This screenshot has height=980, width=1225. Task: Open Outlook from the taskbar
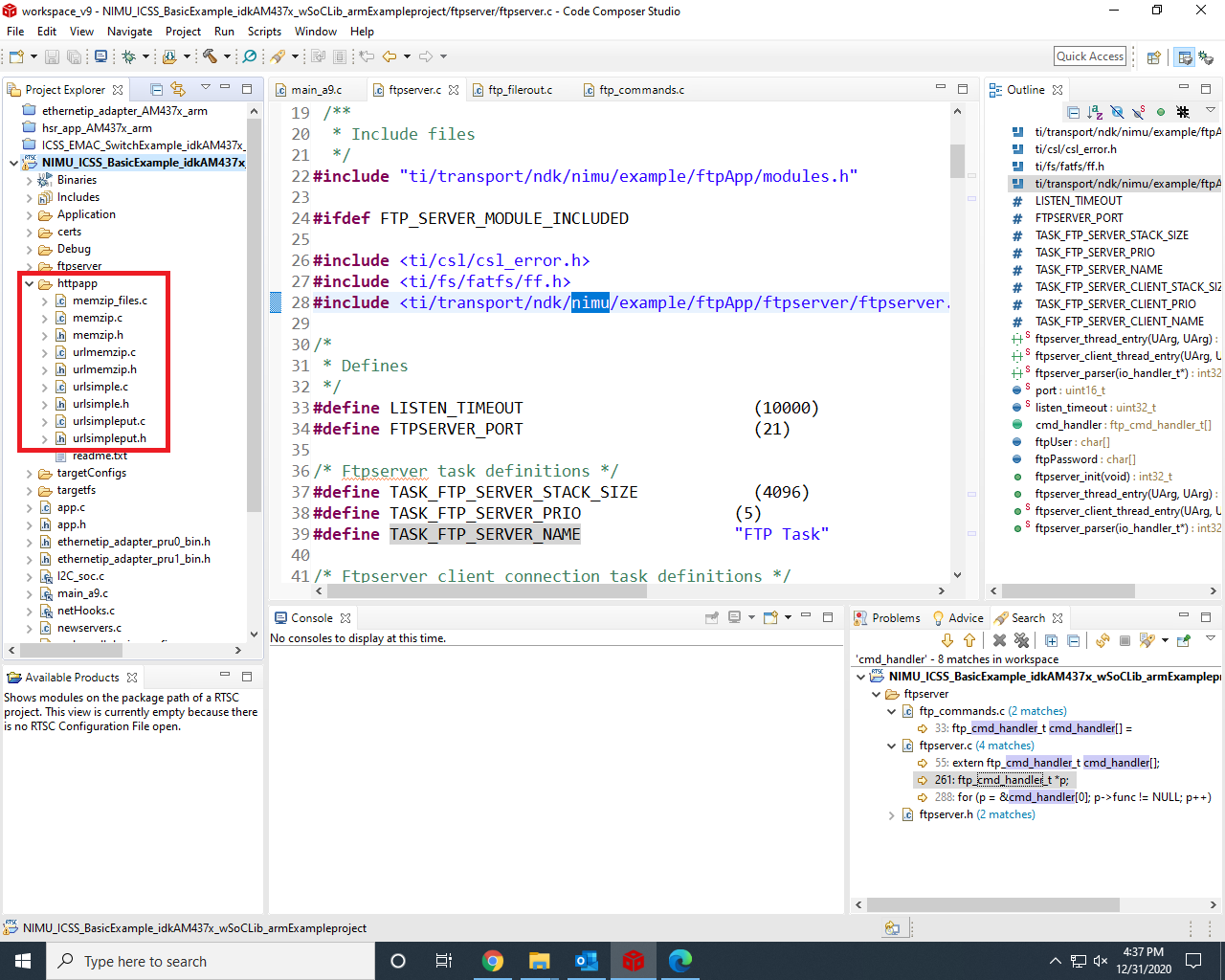[x=586, y=961]
